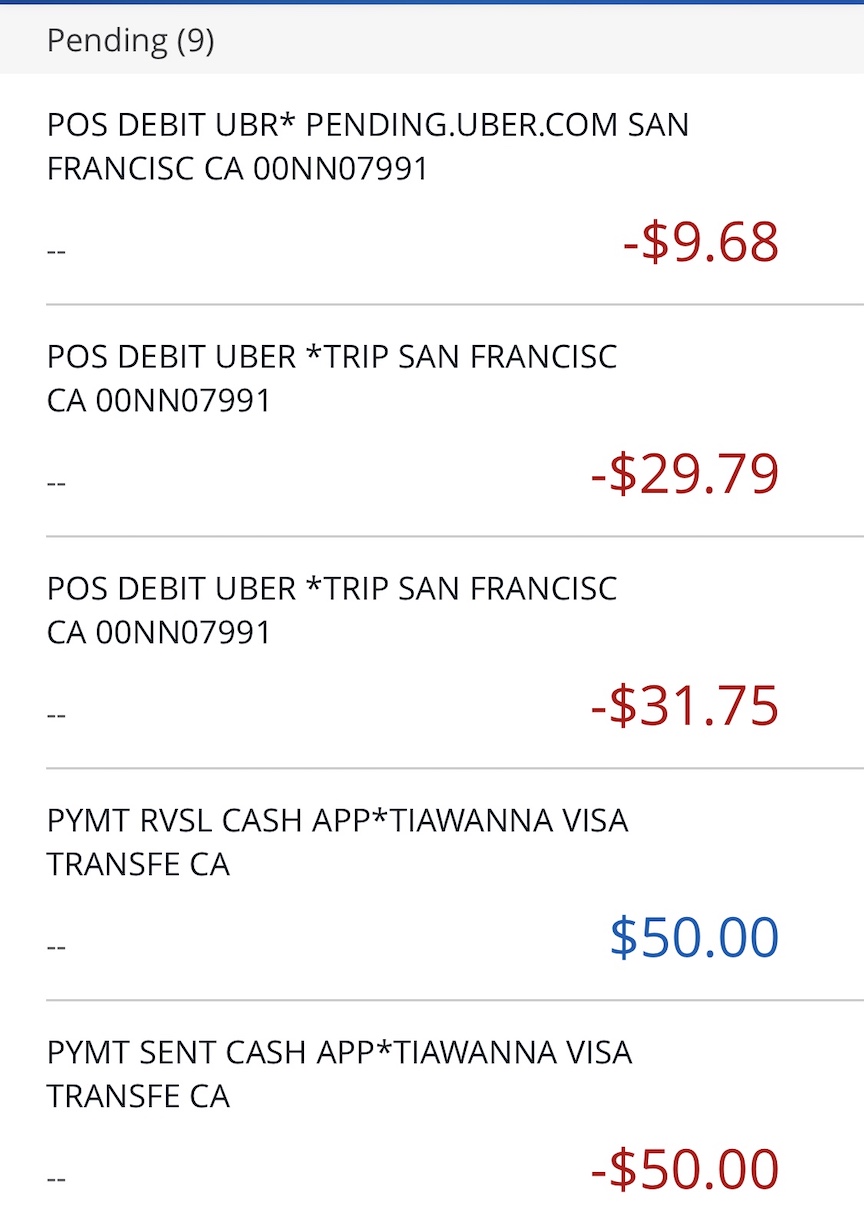Tap the blue $50.00 reversal amount
864x1231 pixels.
click(x=695, y=938)
